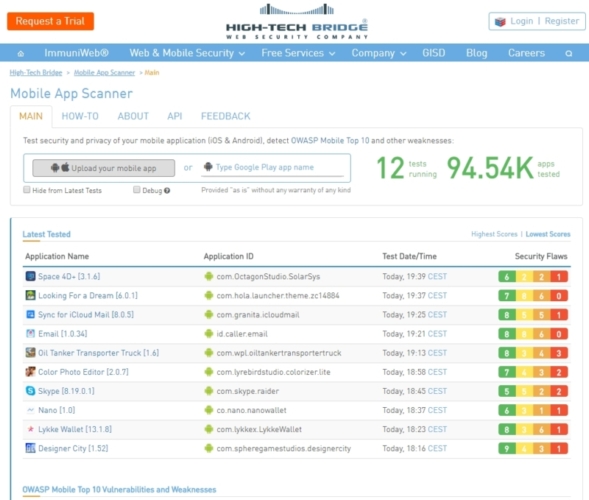This screenshot has height=500, width=589.
Task: Click High-Tech Bridge breadcrumb link
Action: click(36, 73)
